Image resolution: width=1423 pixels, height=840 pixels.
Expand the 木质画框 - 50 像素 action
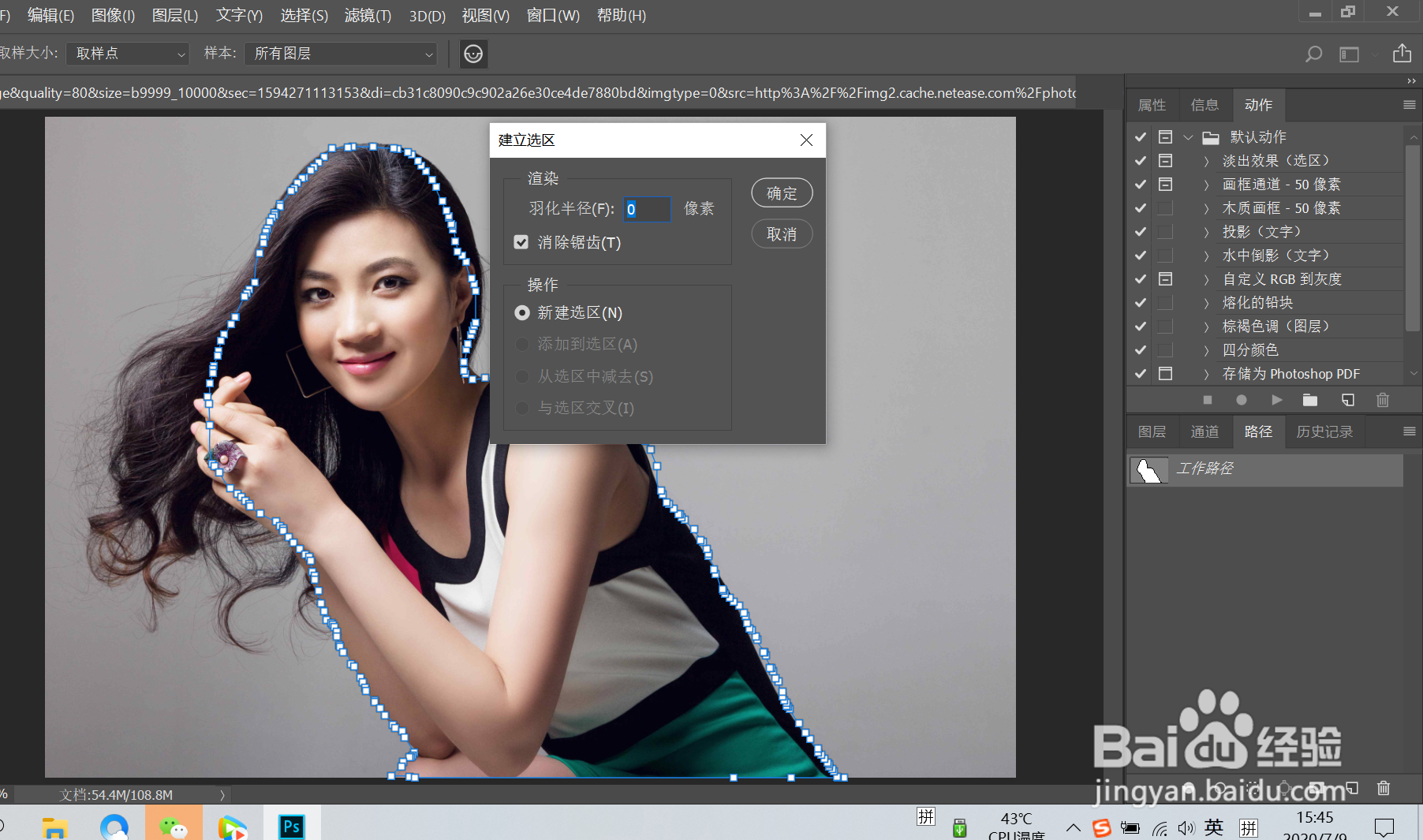(x=1206, y=208)
